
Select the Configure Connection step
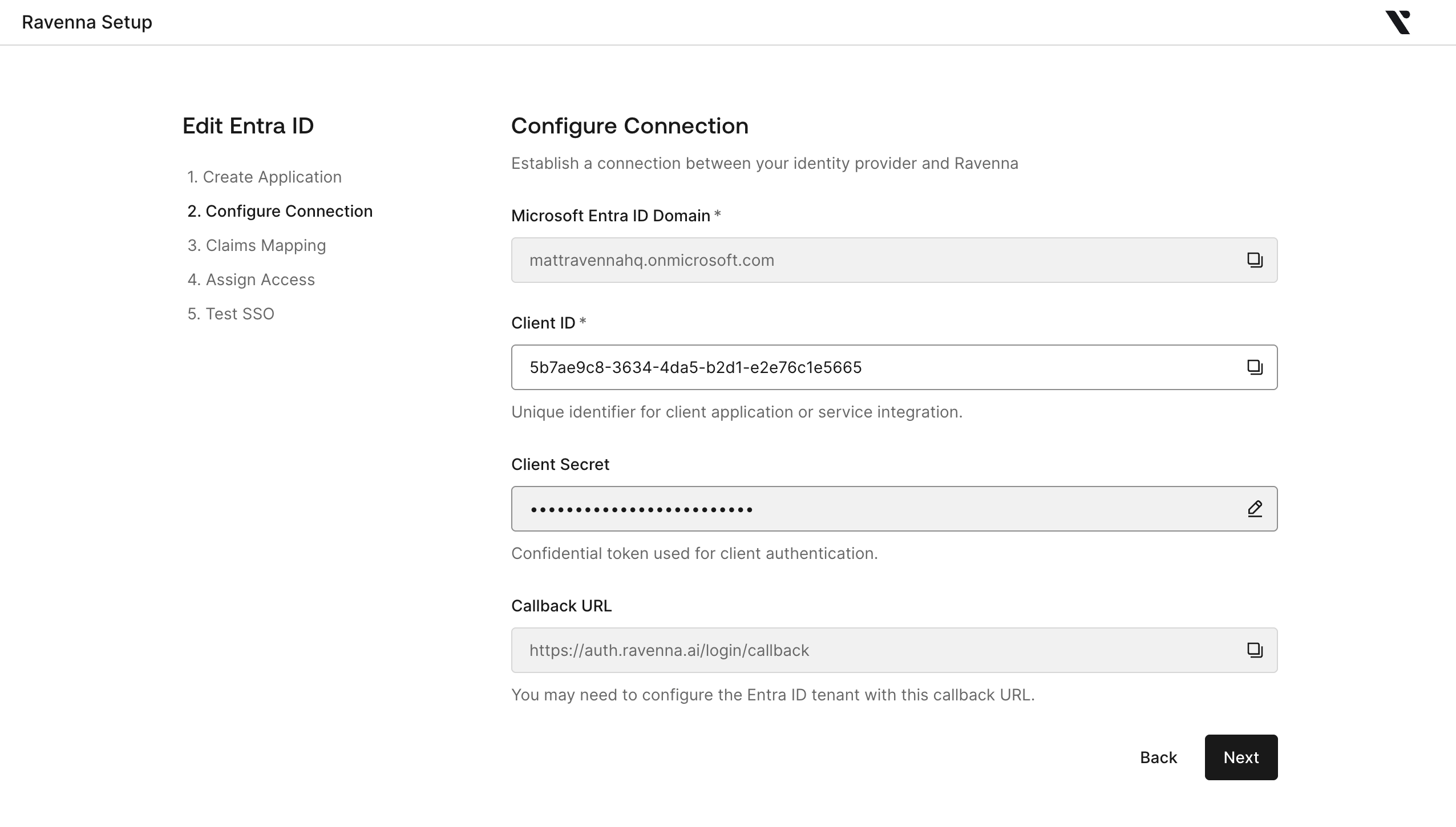pos(280,211)
